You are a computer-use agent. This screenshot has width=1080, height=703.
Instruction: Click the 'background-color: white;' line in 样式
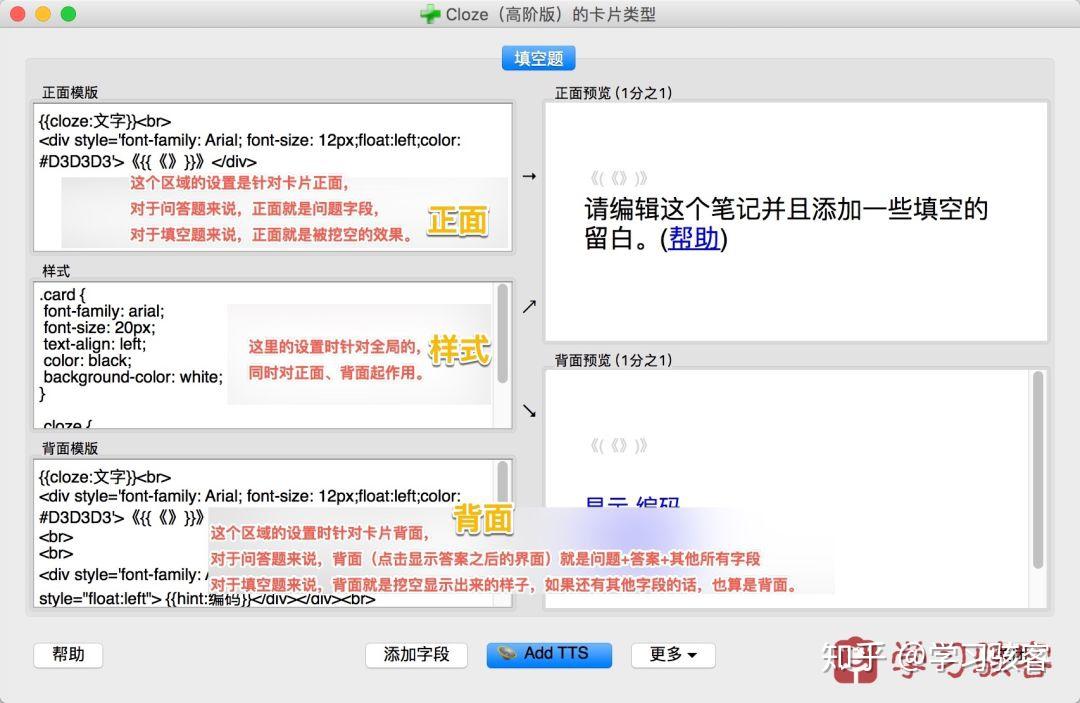coord(133,377)
